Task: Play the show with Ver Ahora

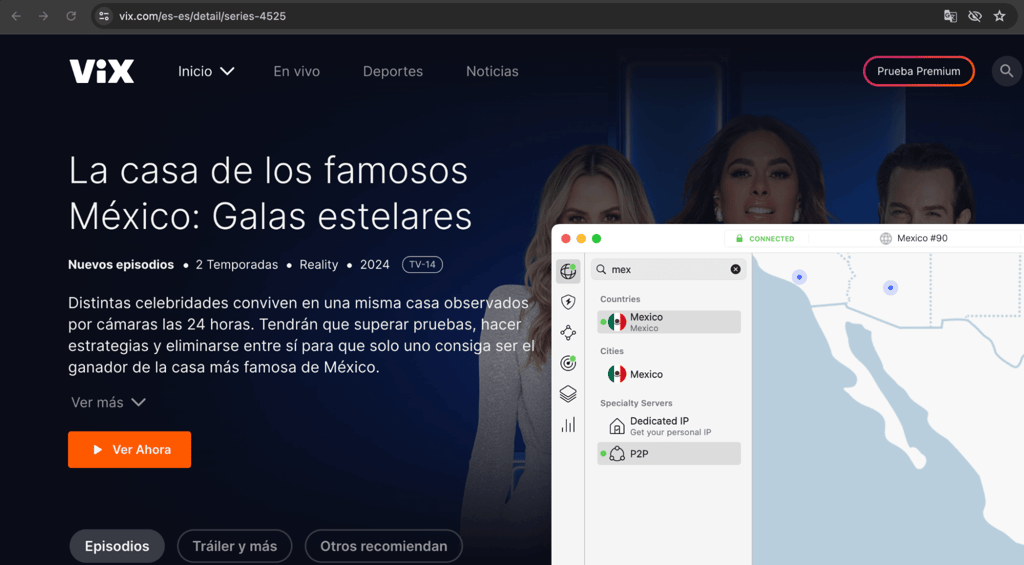Action: (x=129, y=449)
